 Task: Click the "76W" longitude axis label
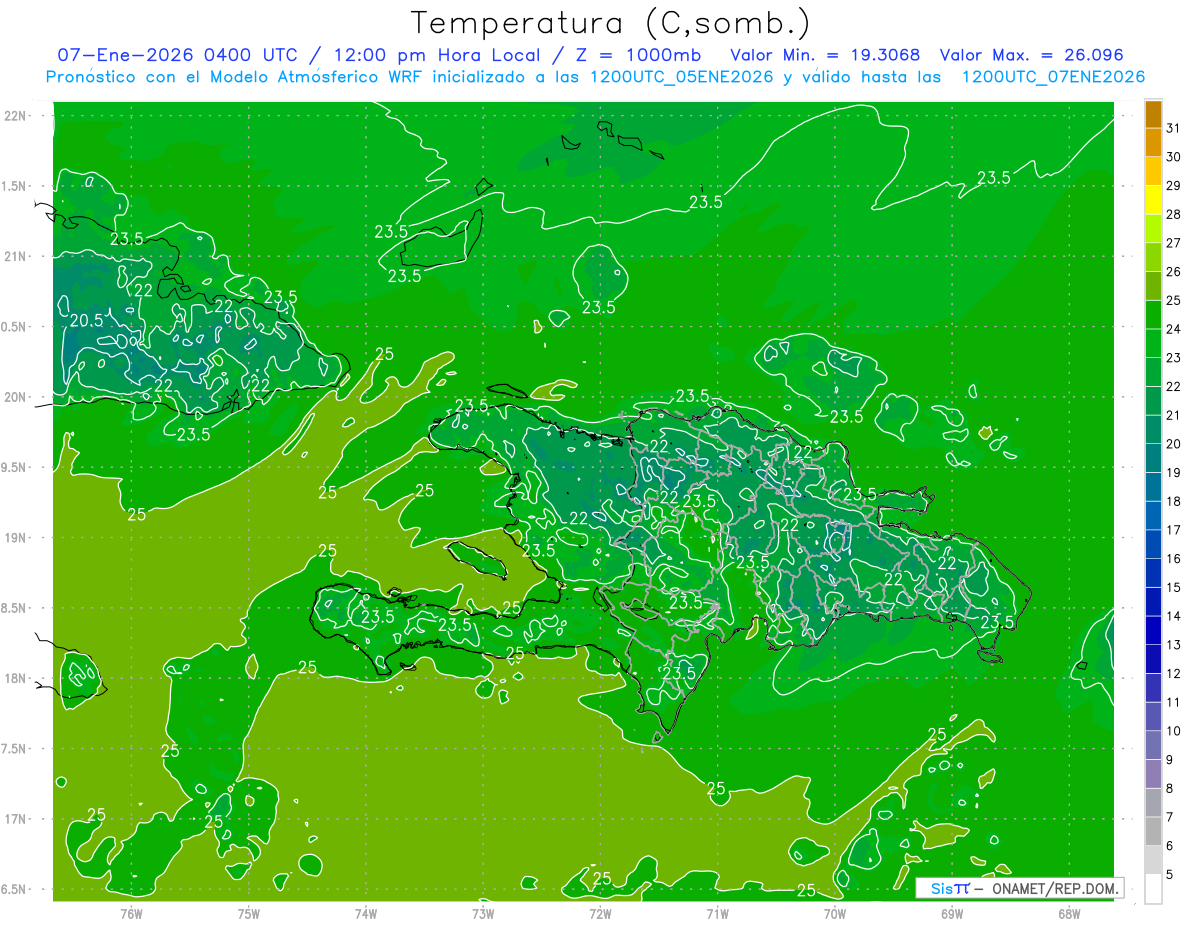(131, 914)
